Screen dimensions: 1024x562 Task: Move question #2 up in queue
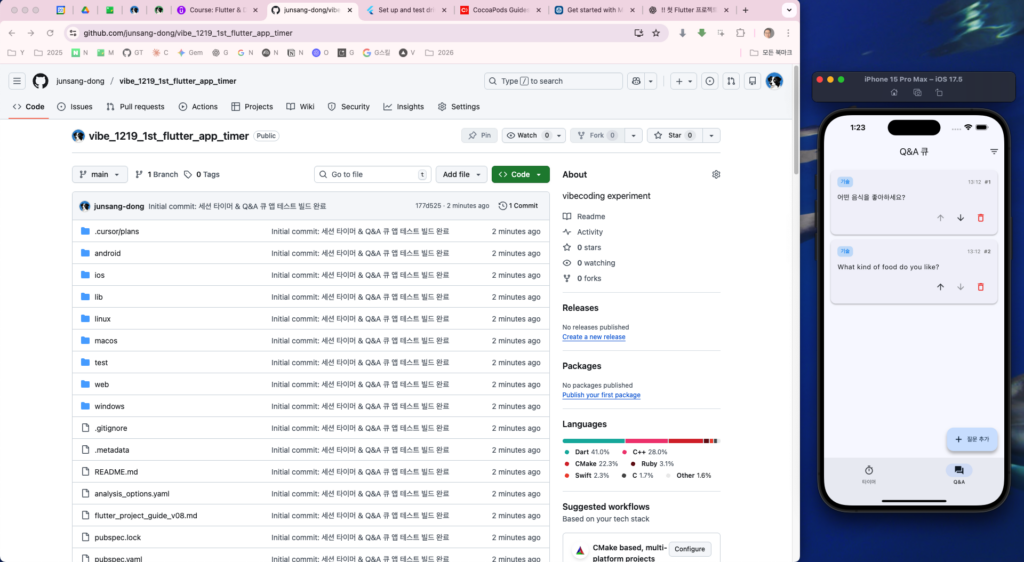(940, 287)
